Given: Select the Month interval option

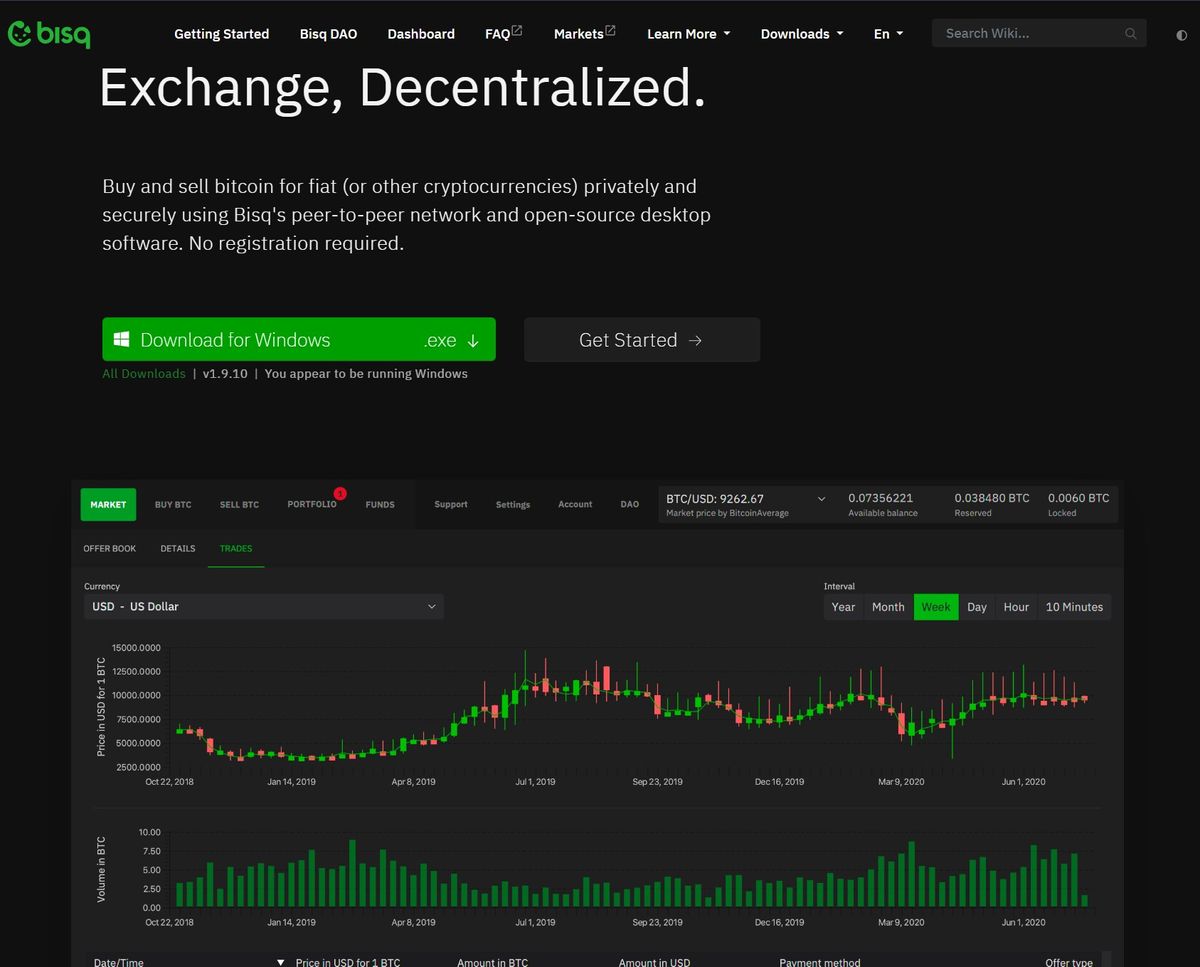Looking at the screenshot, I should point(887,607).
